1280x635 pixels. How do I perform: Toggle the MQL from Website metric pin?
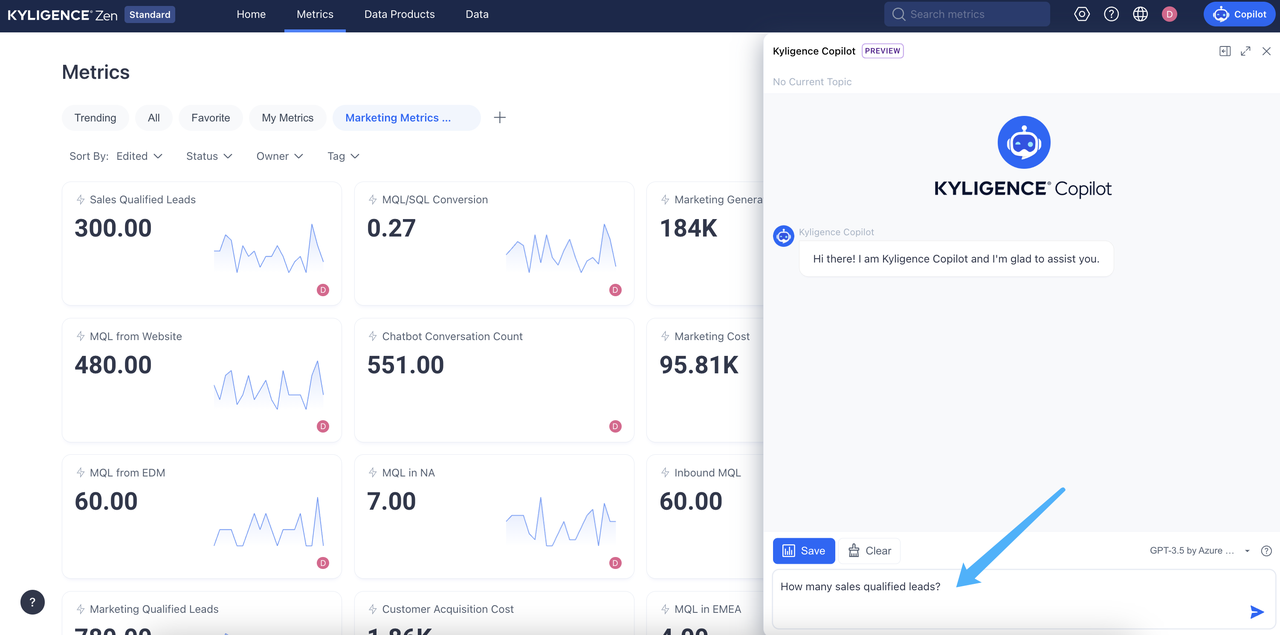click(79, 336)
